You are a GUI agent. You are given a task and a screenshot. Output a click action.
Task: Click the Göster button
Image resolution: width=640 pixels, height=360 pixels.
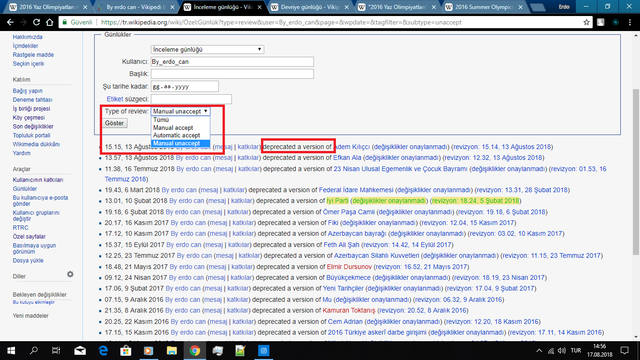(x=114, y=123)
